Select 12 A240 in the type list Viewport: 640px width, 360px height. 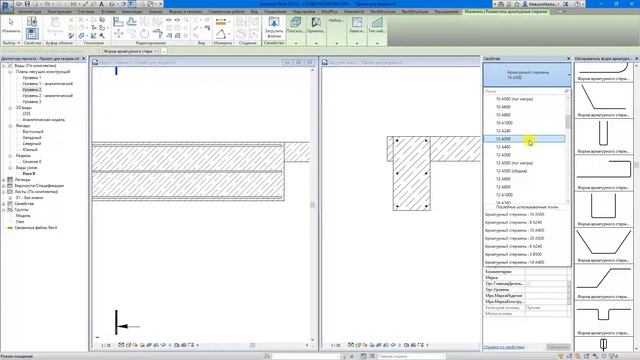tap(524, 131)
